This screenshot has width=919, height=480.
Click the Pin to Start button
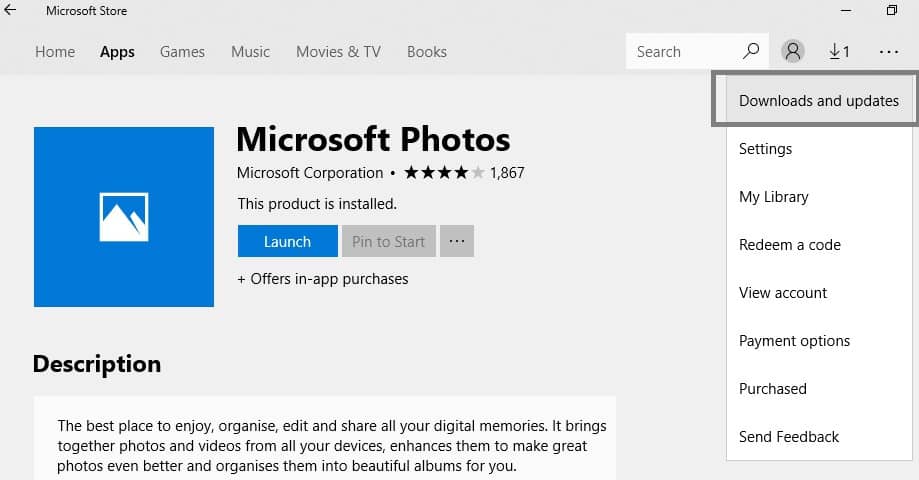tap(389, 241)
